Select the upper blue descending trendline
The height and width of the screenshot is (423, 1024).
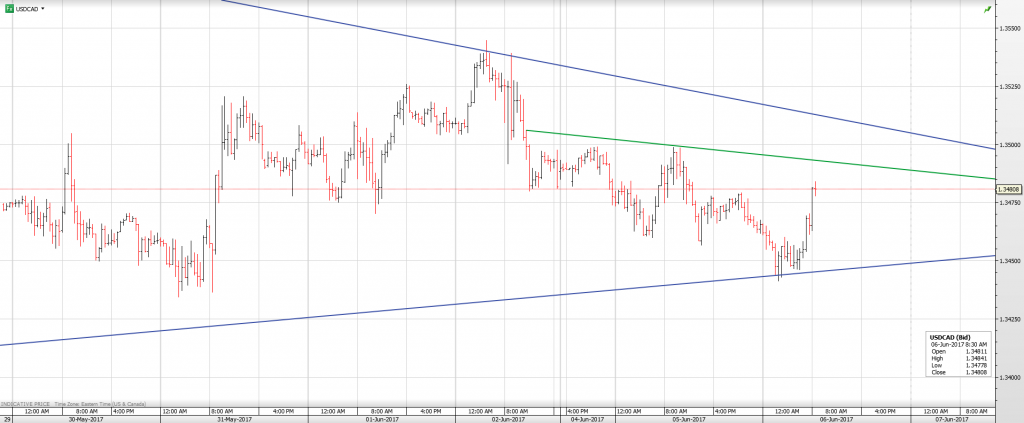[700, 89]
